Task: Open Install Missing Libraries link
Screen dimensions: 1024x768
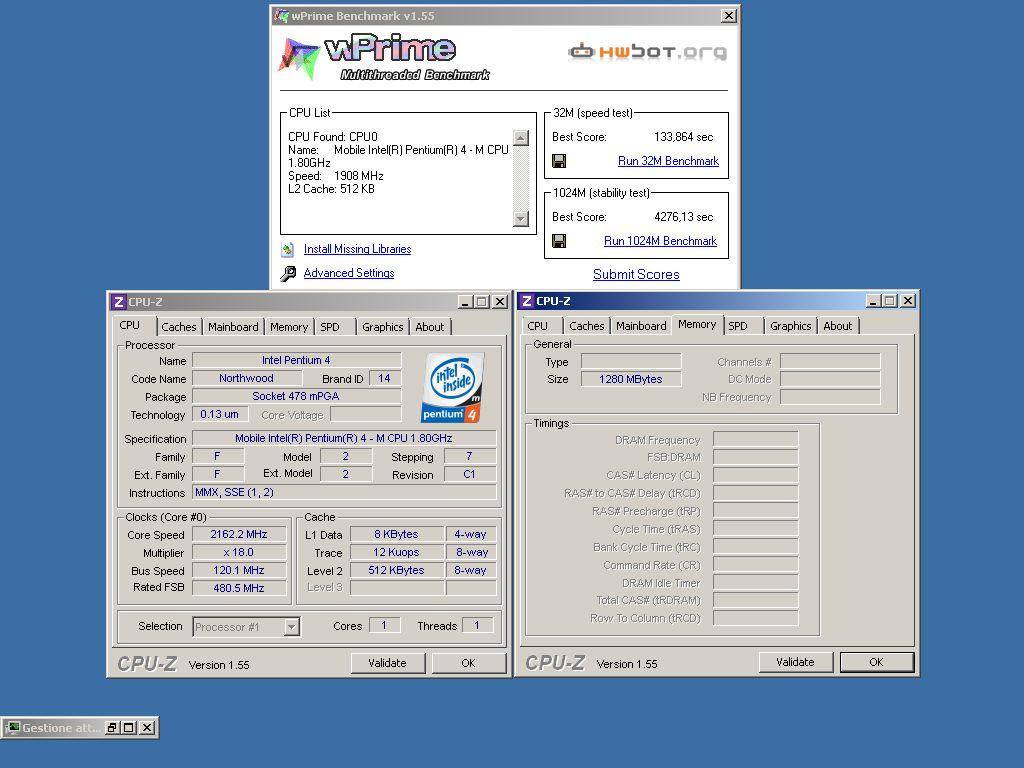Action: click(357, 249)
